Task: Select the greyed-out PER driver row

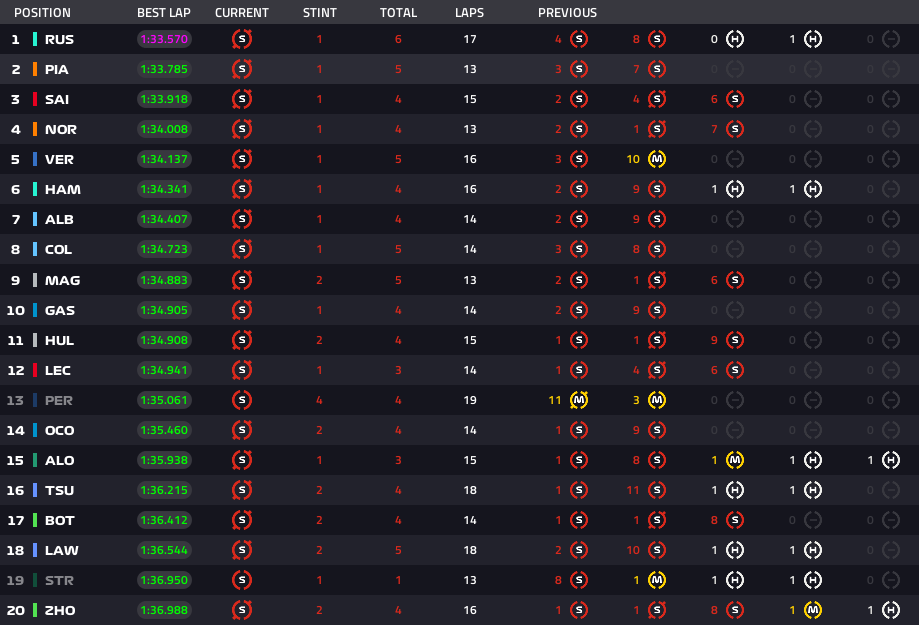Action: 460,400
